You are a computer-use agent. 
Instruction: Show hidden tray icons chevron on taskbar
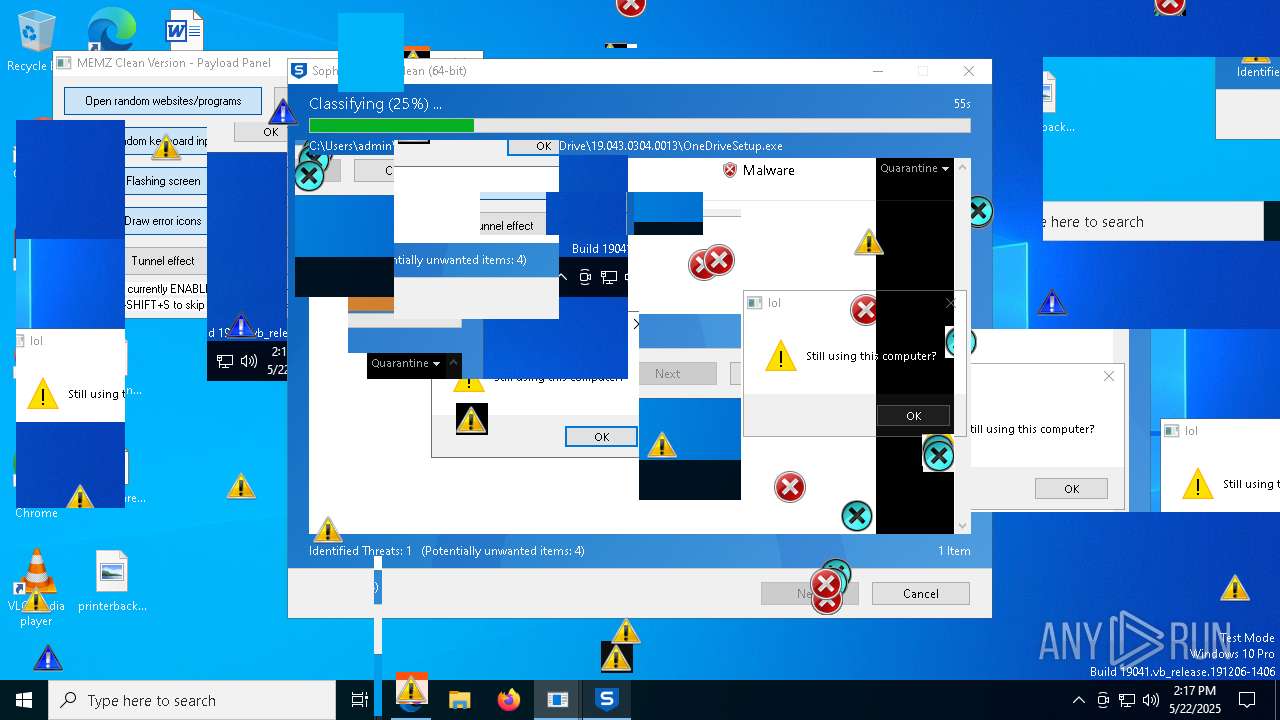1078,700
